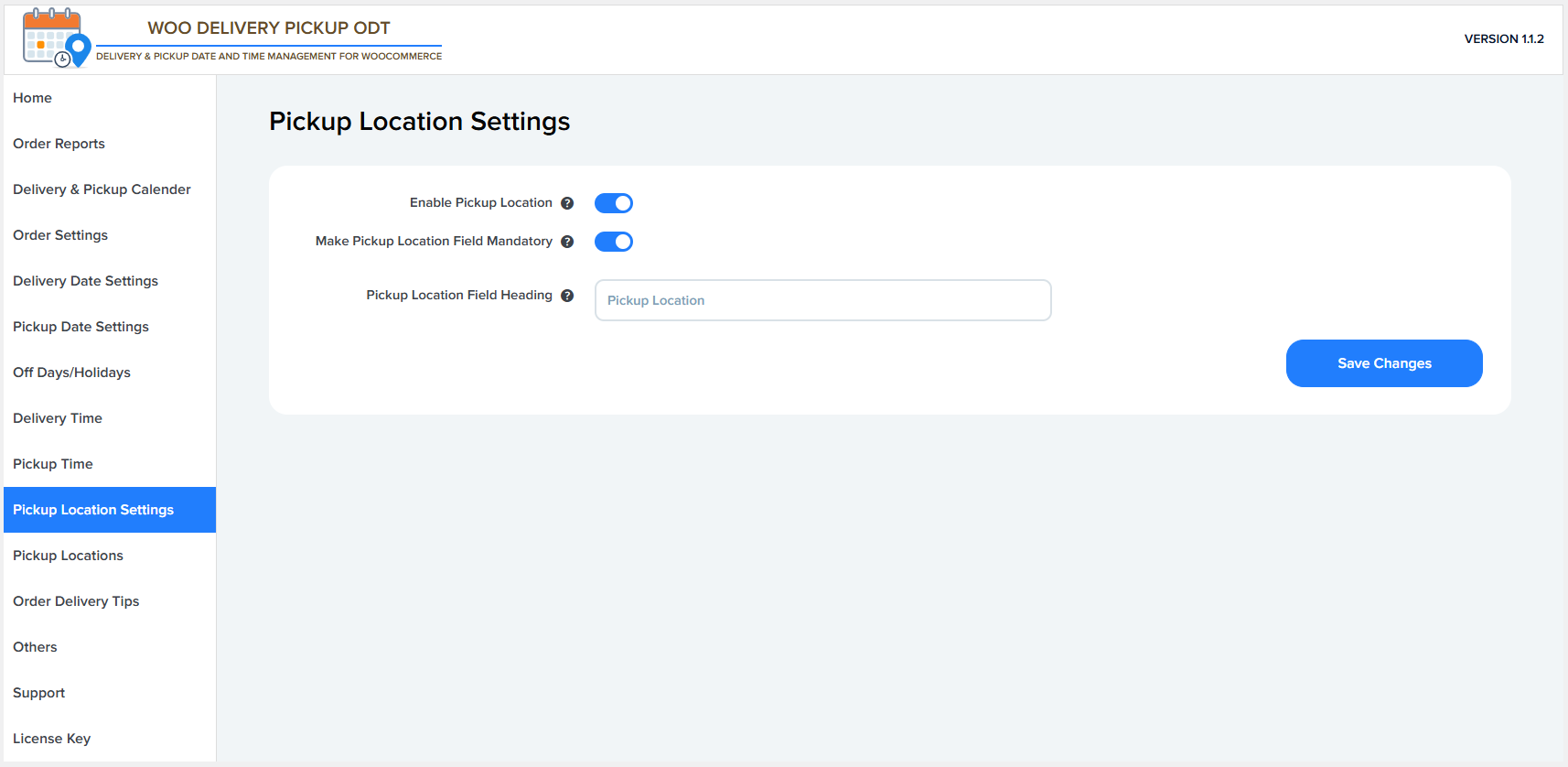Open the Delivery Time settings
1568x767 pixels.
(x=58, y=418)
